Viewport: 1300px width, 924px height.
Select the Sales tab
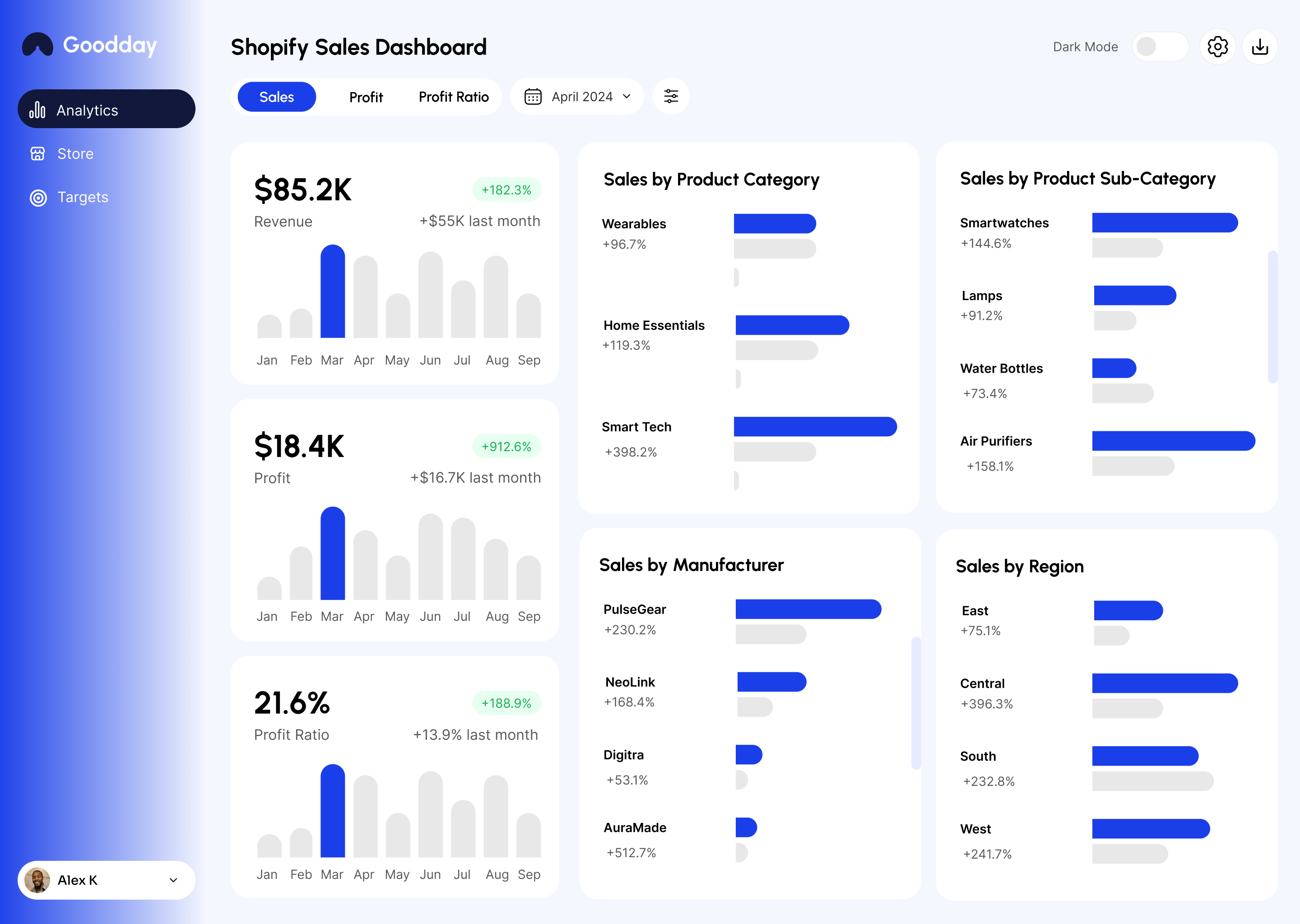click(277, 97)
